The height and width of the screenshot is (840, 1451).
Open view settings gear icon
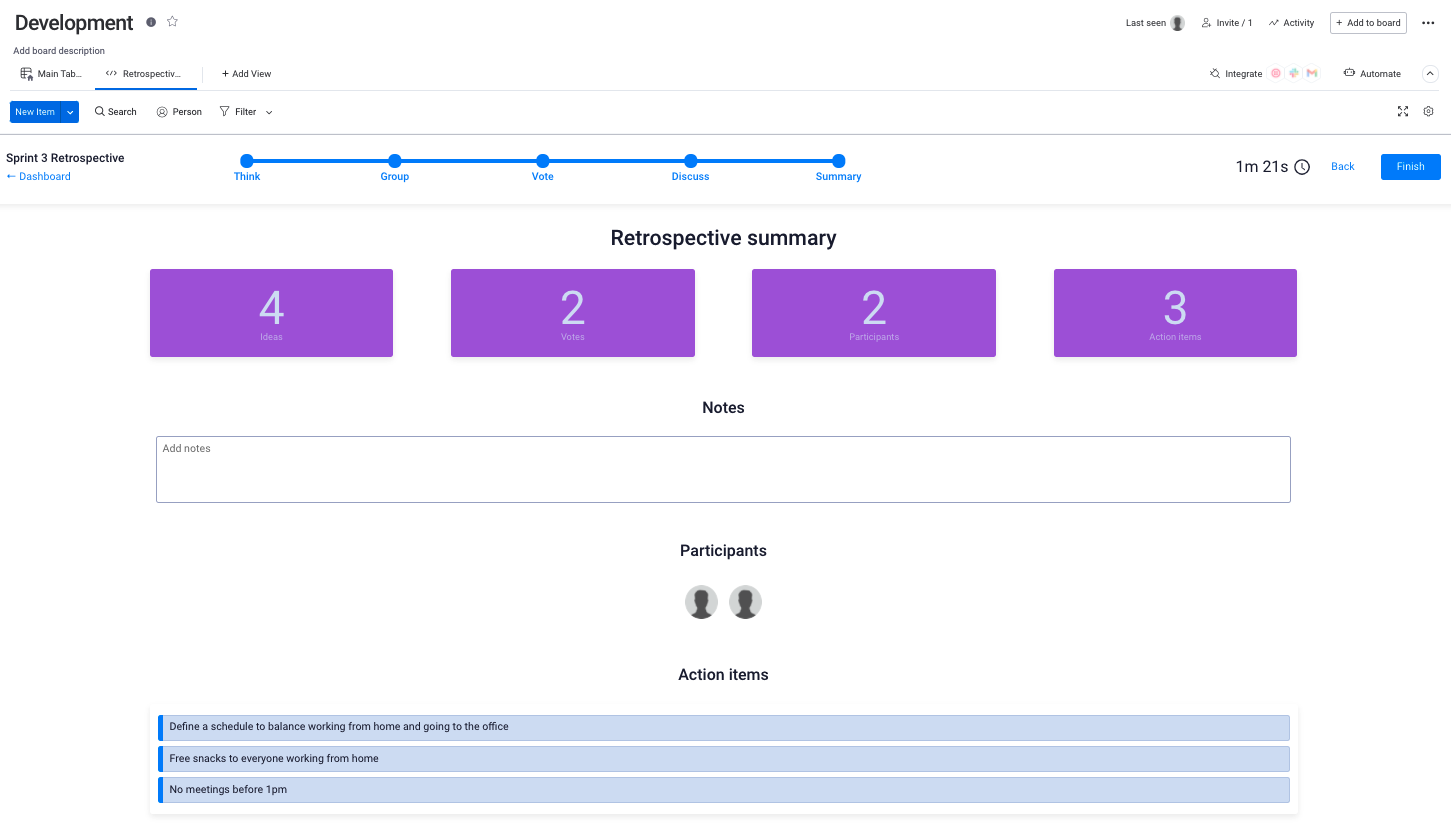point(1428,112)
